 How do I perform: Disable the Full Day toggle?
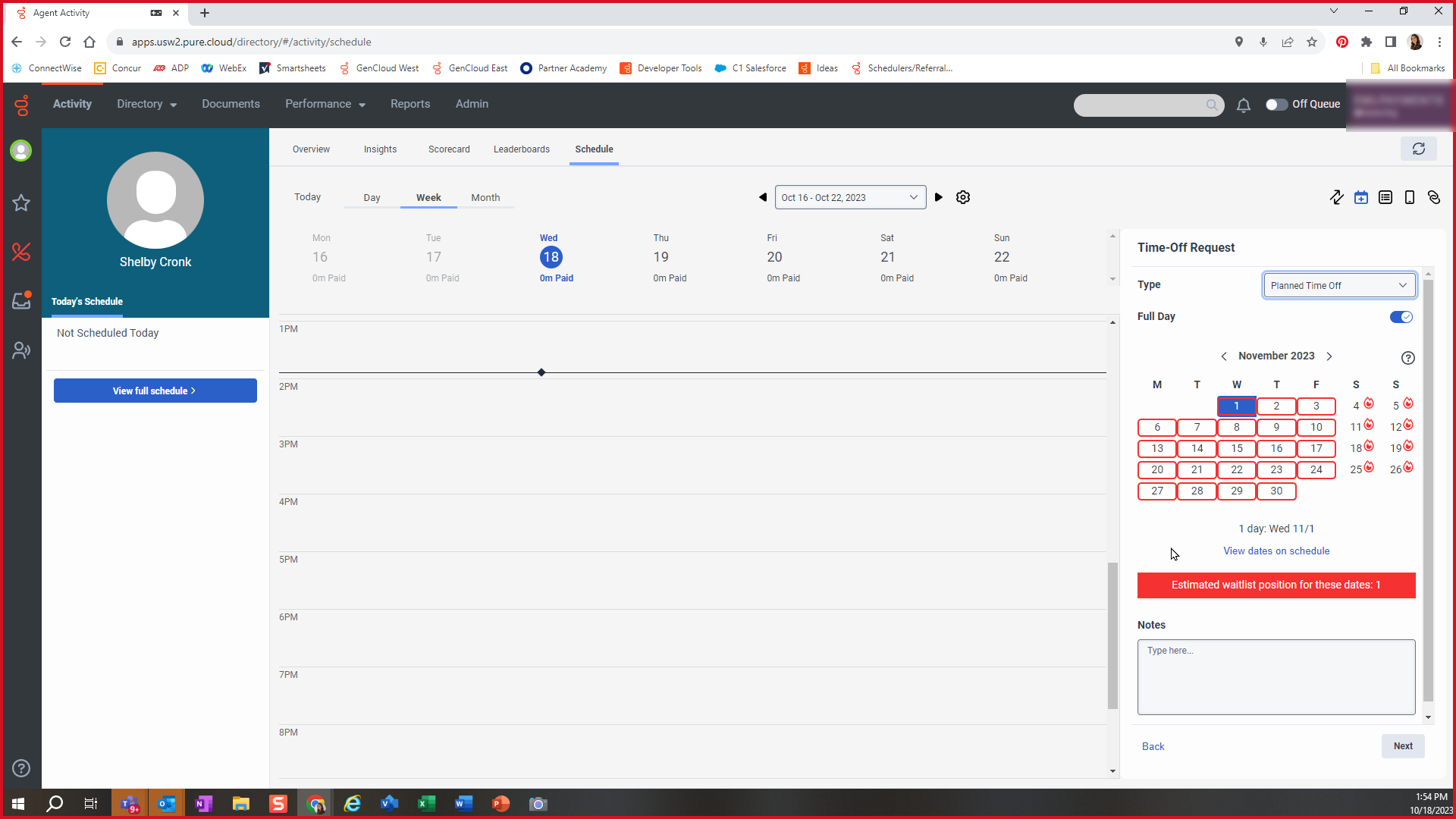click(x=1401, y=317)
